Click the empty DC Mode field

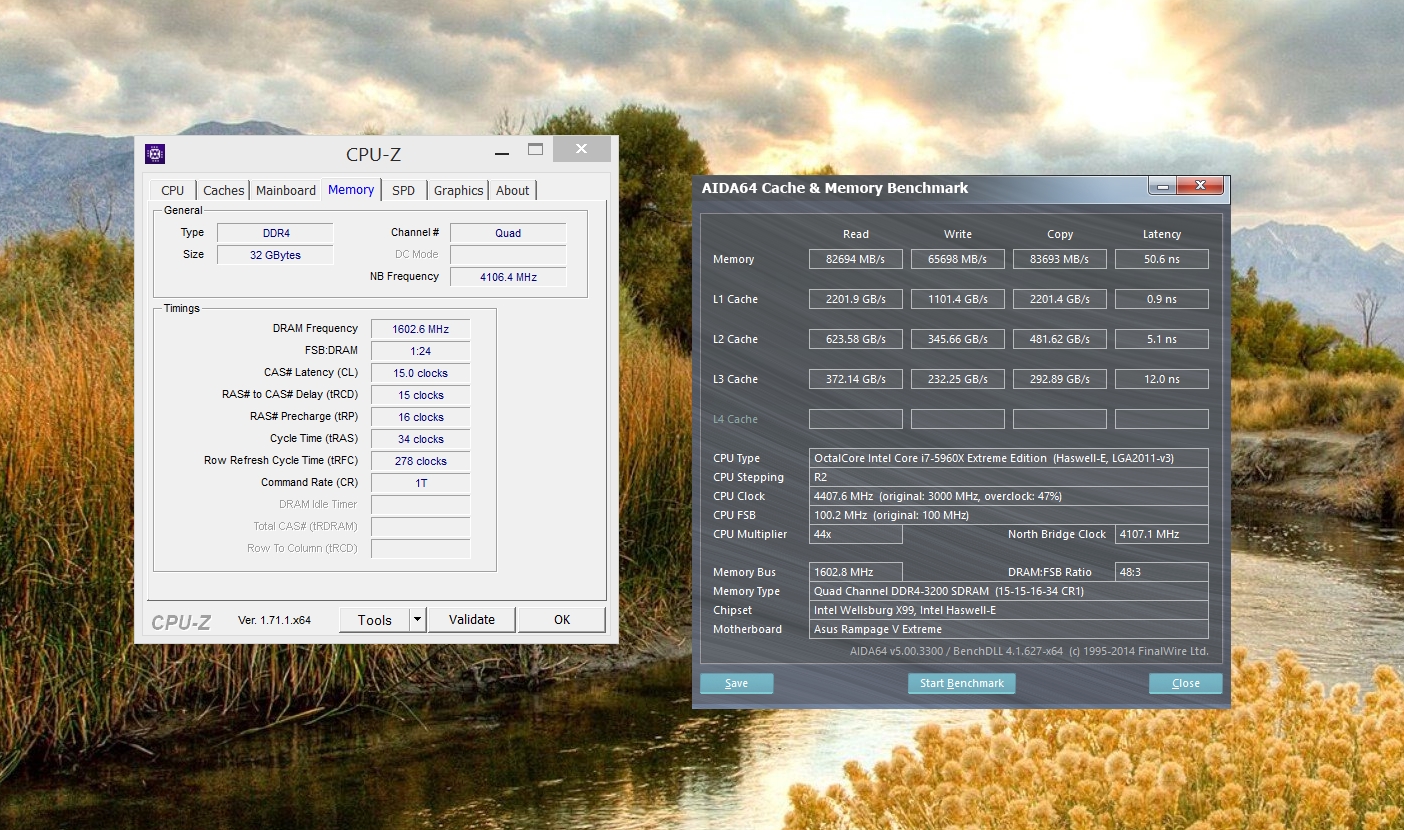point(508,255)
